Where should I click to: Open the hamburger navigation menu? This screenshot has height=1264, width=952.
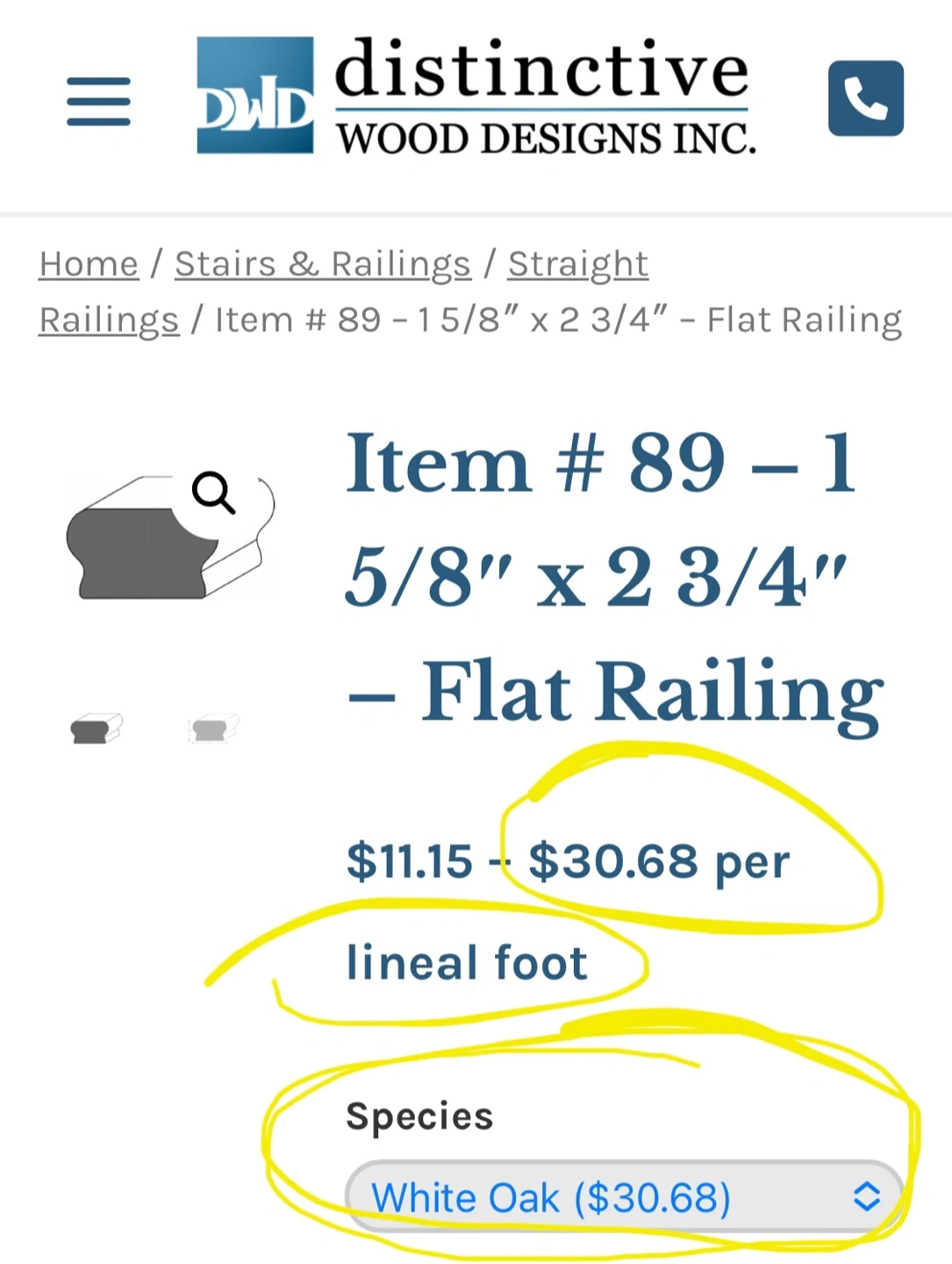(x=98, y=101)
